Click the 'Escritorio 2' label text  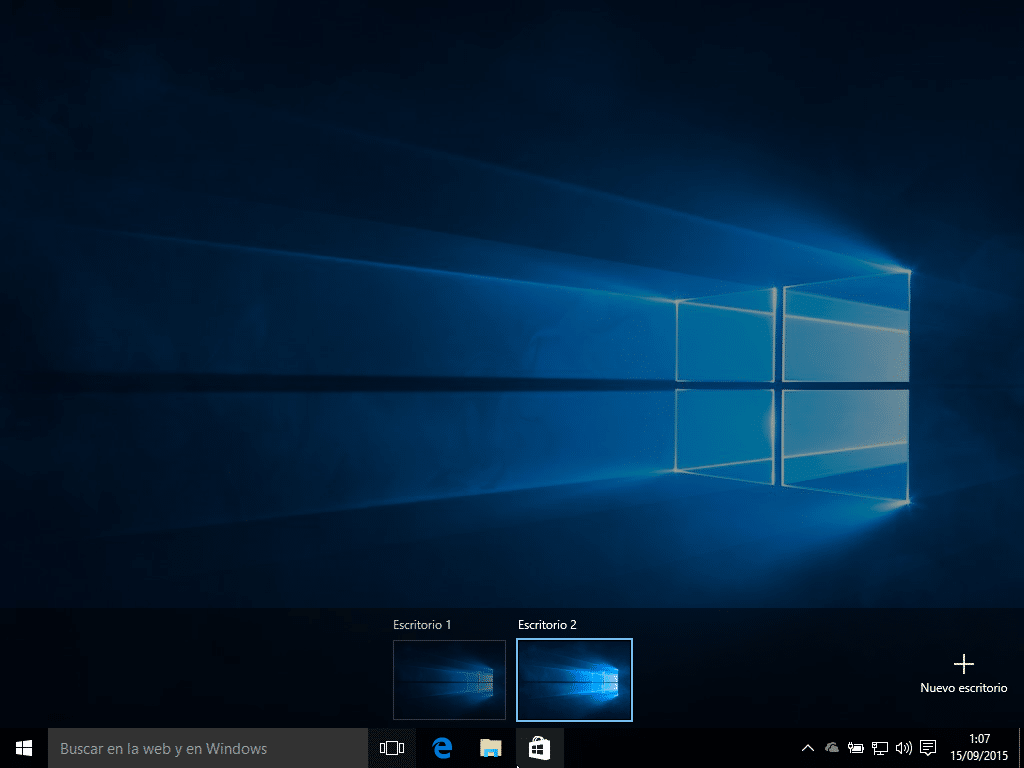tap(547, 625)
